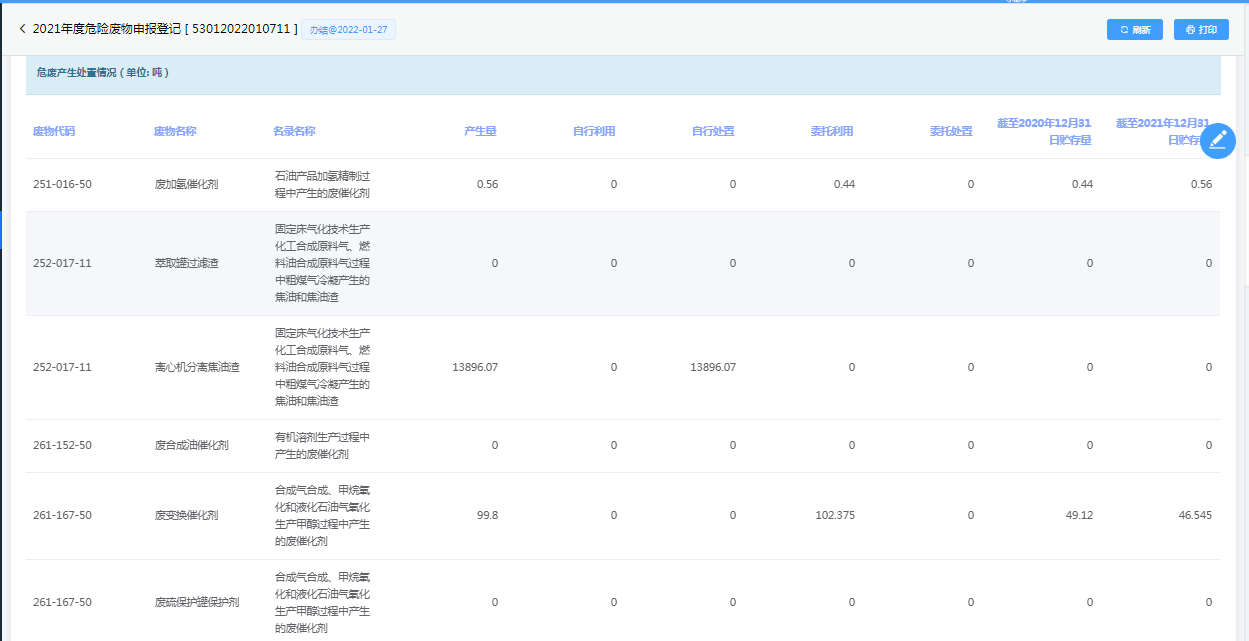Screen dimensions: 1249x641
Task: Click the 刷新 refresh button
Action: (1134, 30)
